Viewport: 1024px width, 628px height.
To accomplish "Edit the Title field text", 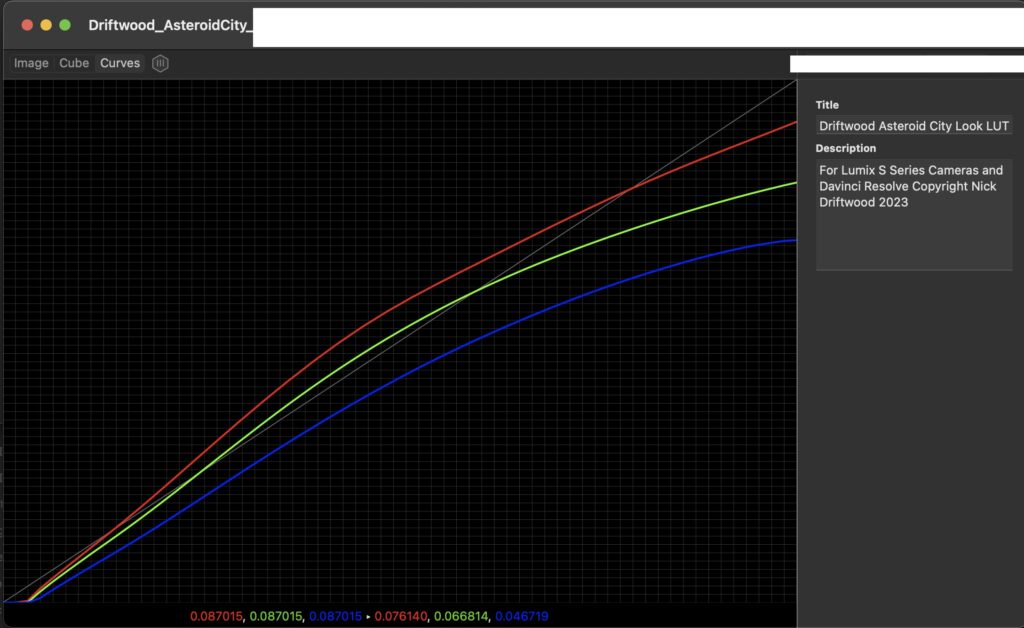I will point(914,126).
